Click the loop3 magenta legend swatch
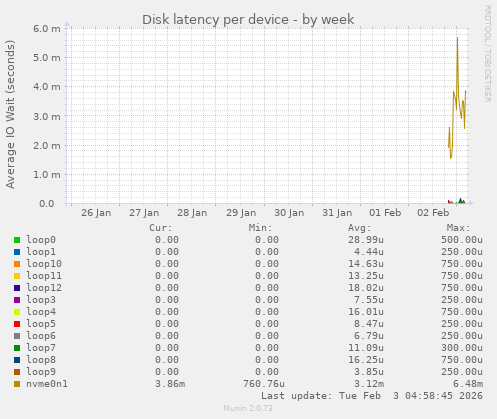 tap(17, 300)
